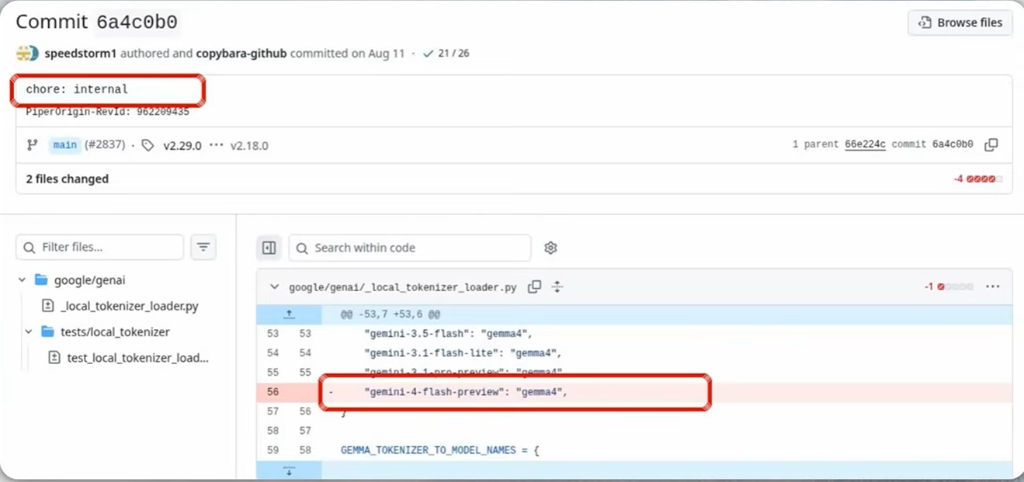Open speedstorm1 author profile link

click(80, 54)
